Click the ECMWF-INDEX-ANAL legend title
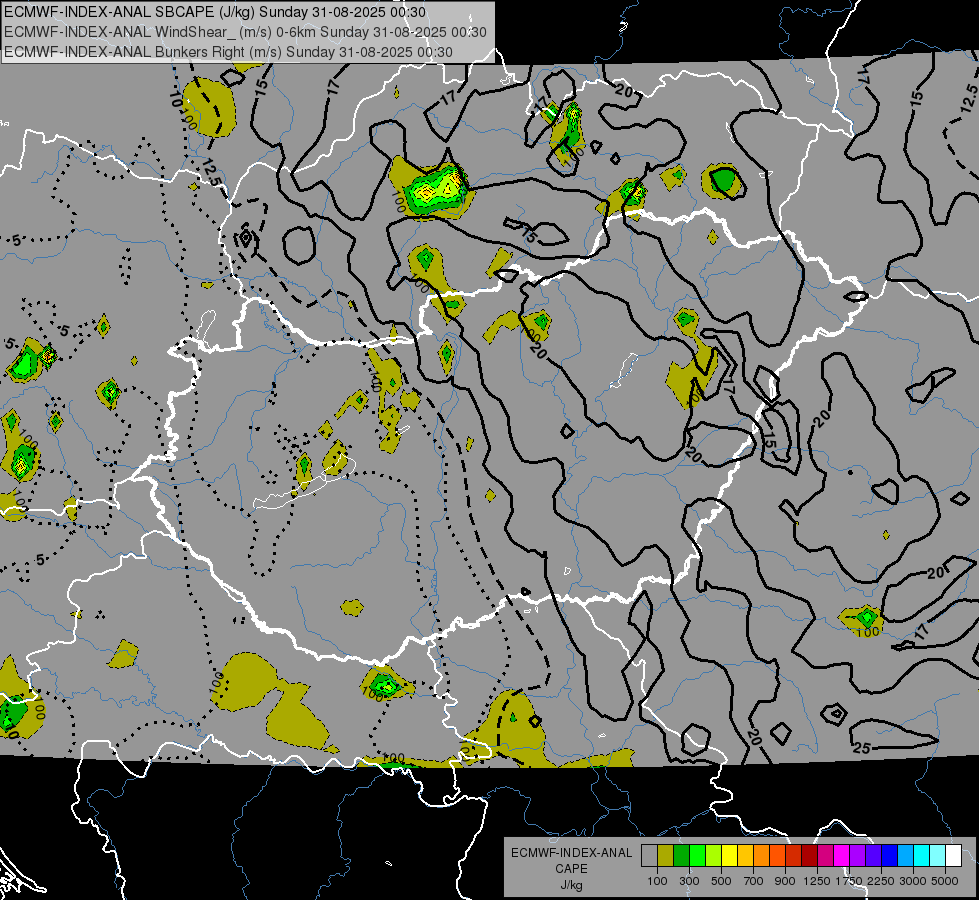The height and width of the screenshot is (900, 979). 571,853
